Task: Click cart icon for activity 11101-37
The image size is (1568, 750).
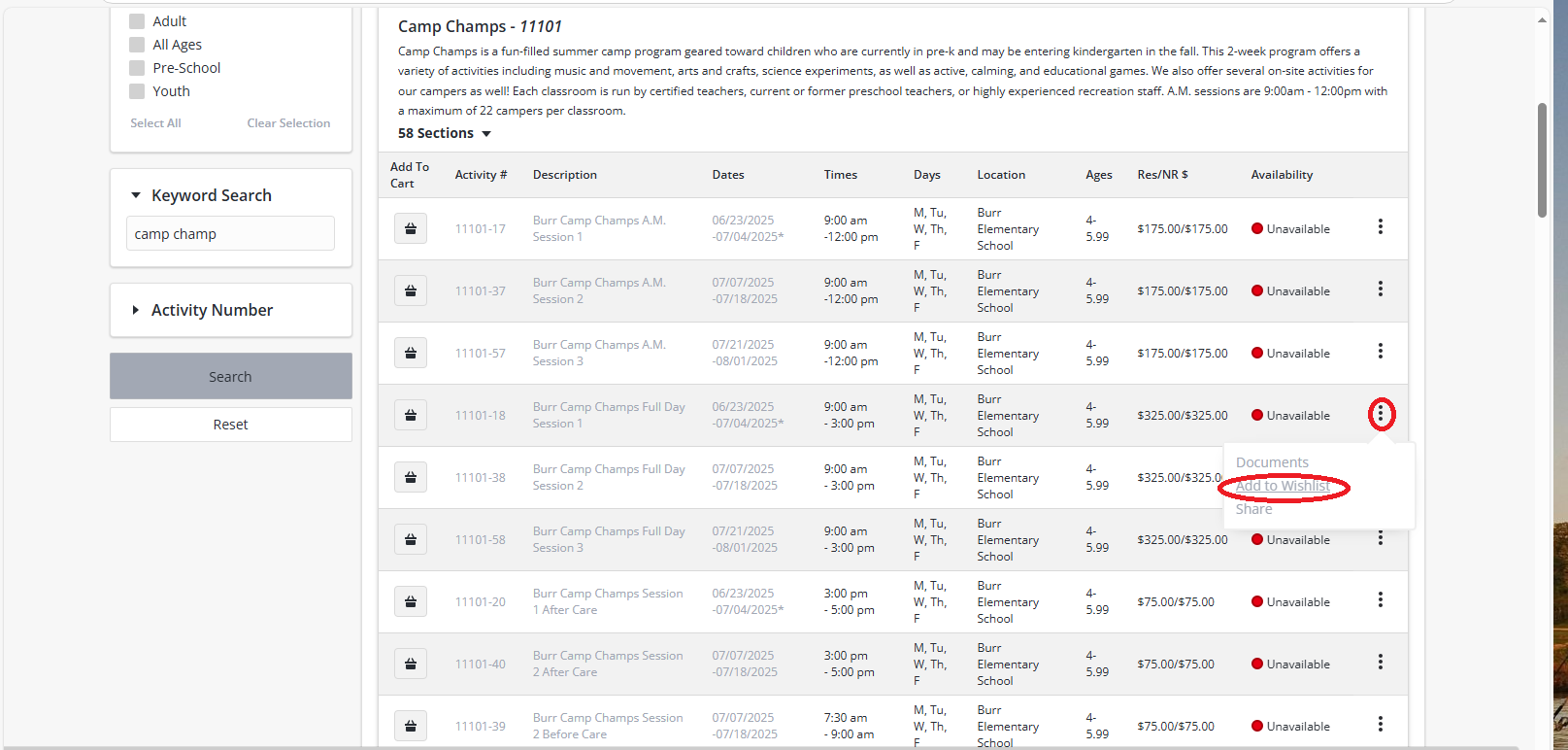Action: tap(411, 291)
